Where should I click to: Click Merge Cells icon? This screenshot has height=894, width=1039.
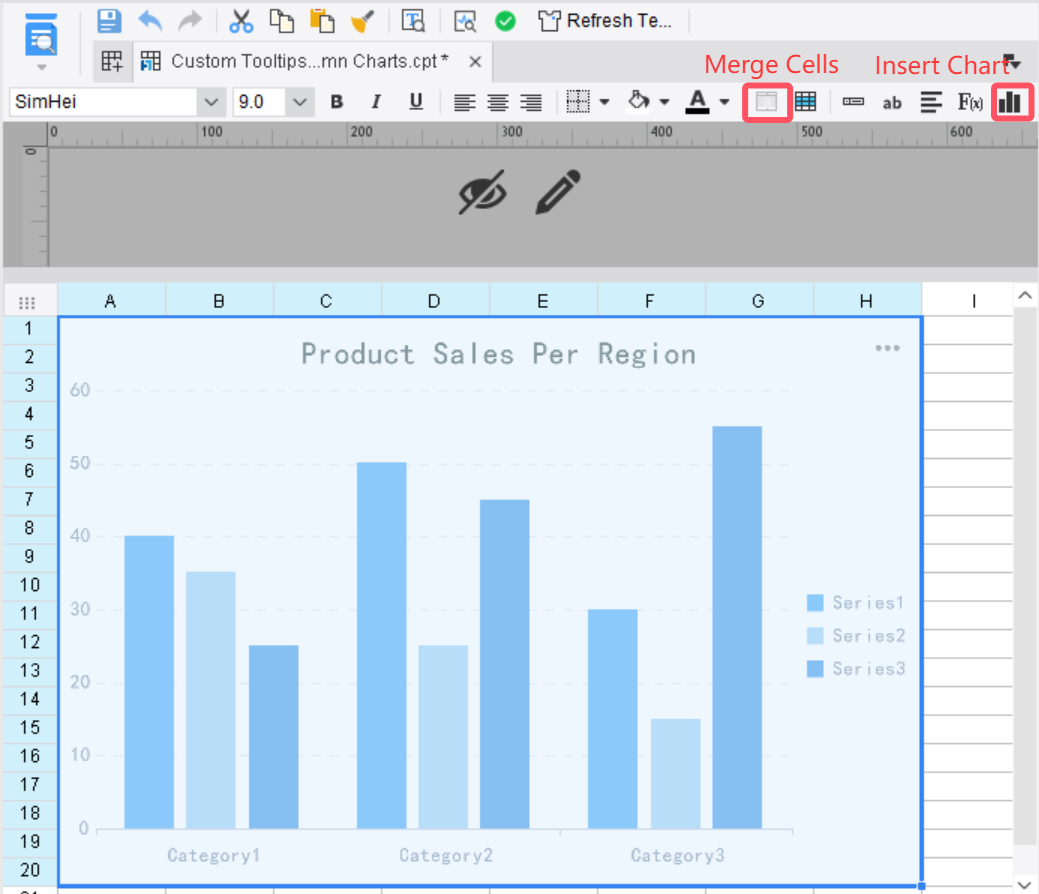pyautogui.click(x=767, y=102)
